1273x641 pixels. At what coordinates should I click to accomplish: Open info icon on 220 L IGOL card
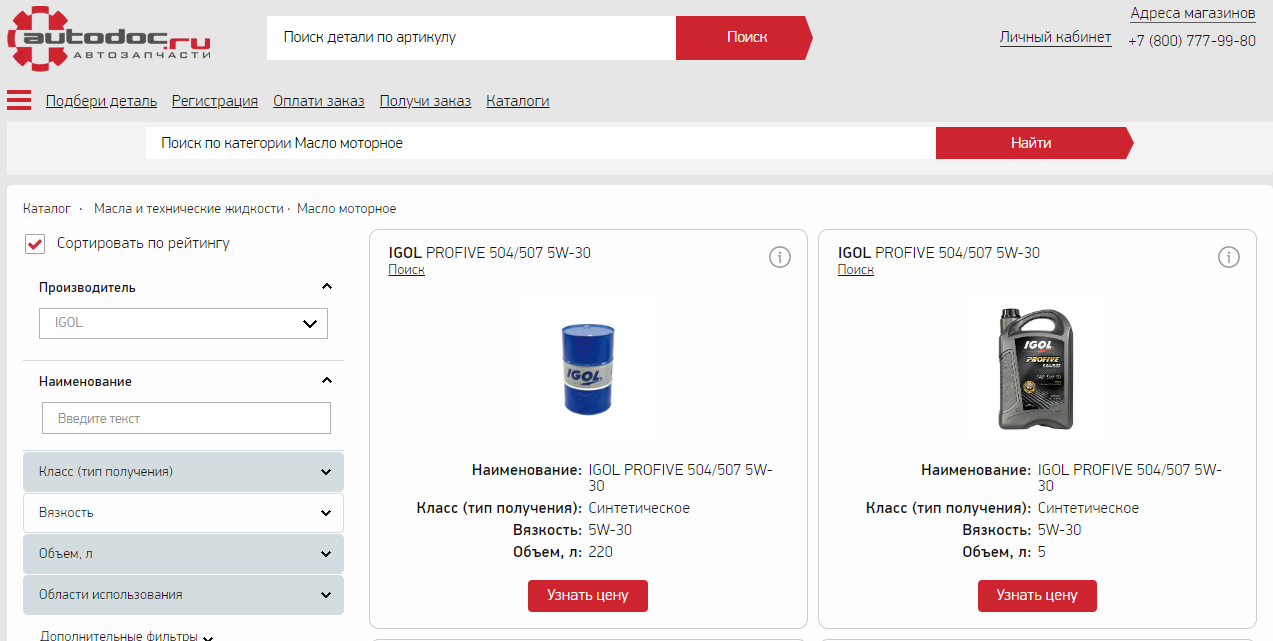780,257
